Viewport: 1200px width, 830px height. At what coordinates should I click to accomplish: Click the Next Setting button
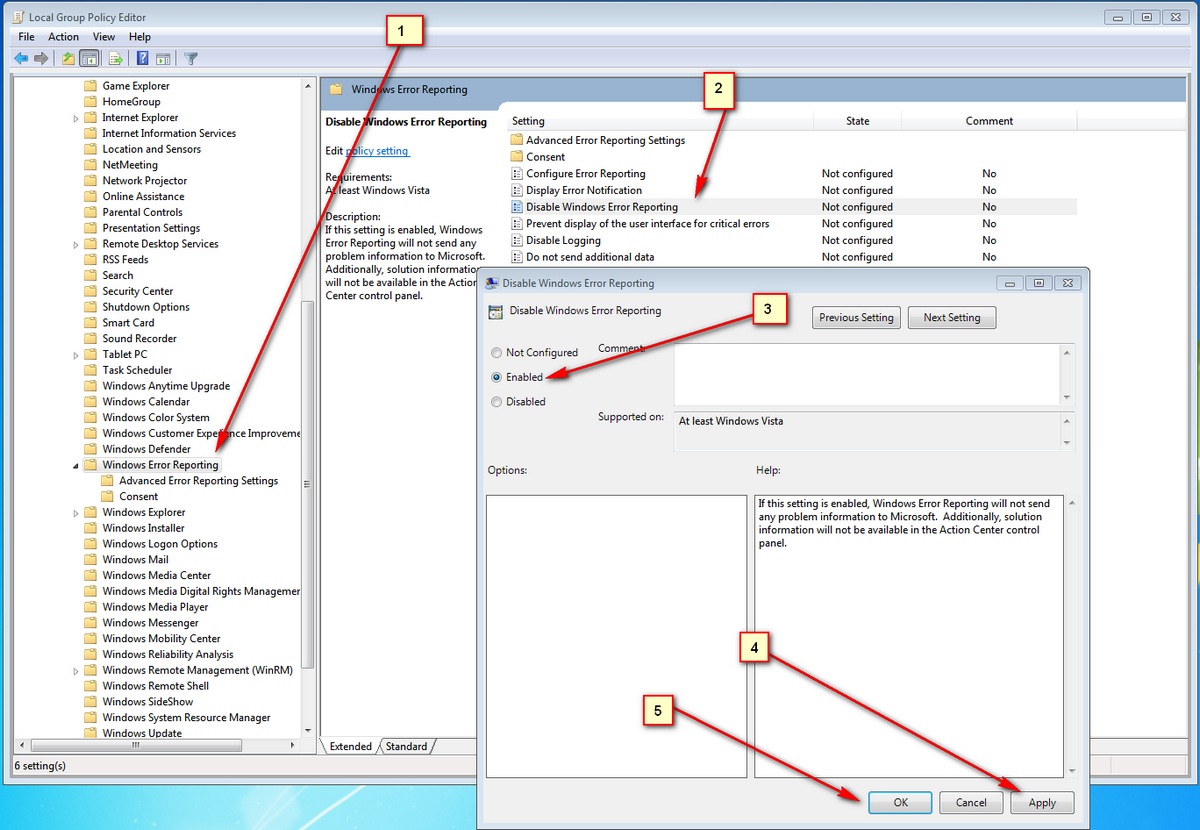point(952,318)
